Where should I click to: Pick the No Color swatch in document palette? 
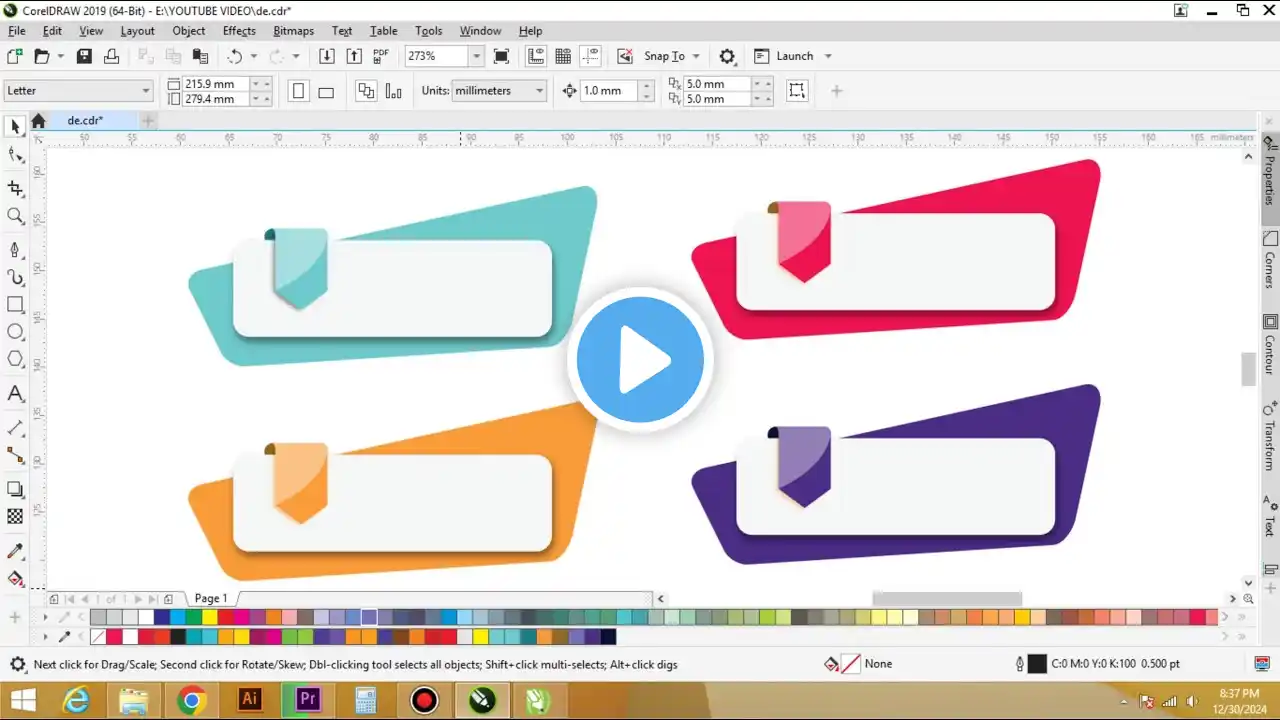click(x=98, y=637)
